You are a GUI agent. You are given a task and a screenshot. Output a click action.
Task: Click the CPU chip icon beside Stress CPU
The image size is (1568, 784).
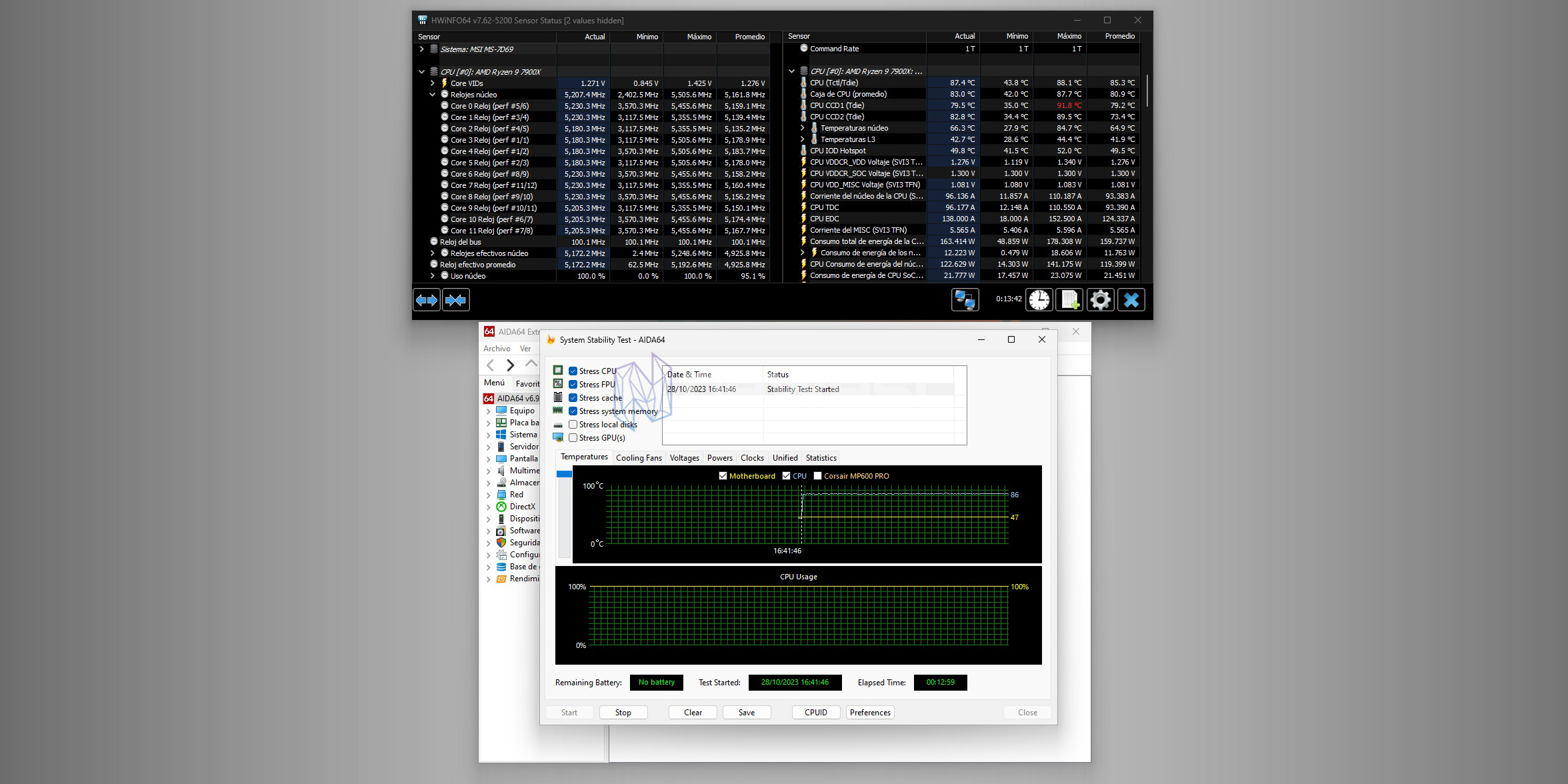click(x=558, y=371)
